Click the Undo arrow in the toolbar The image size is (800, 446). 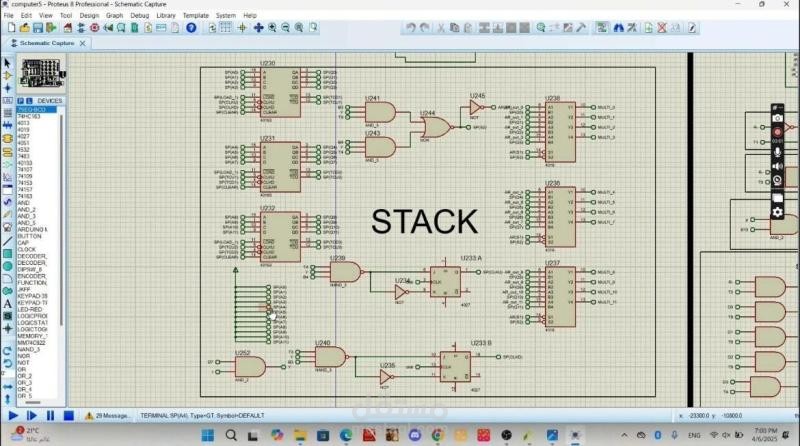411,28
